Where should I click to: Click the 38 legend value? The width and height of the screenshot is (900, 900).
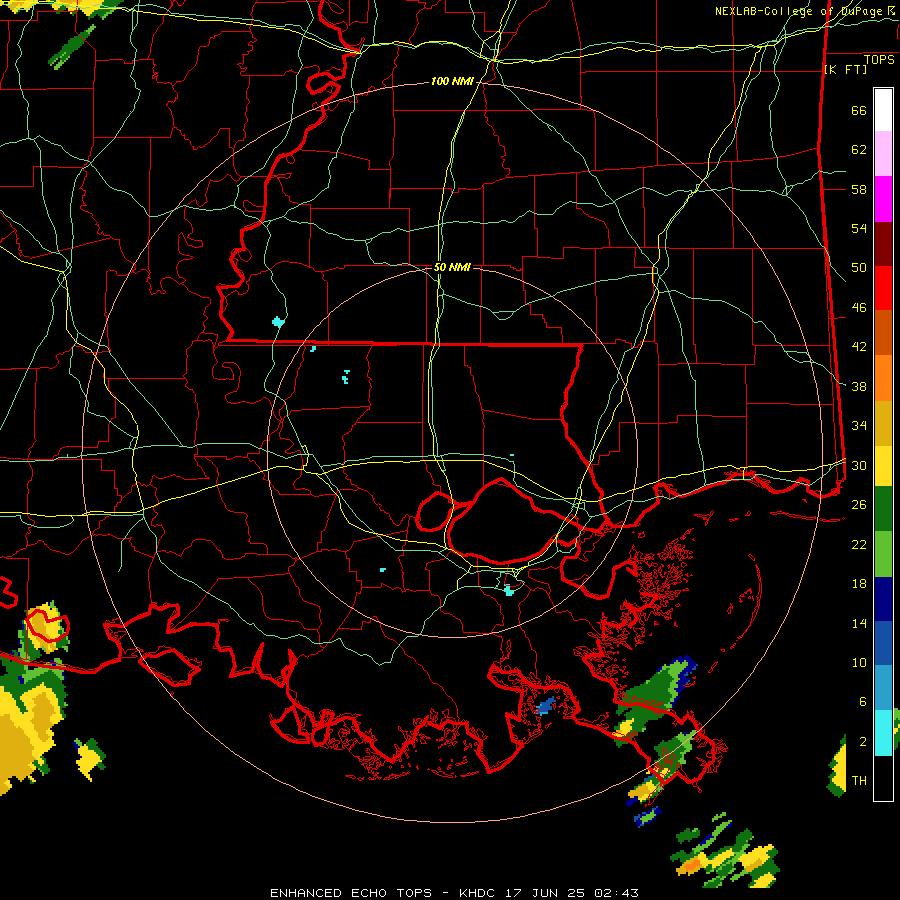pos(859,386)
